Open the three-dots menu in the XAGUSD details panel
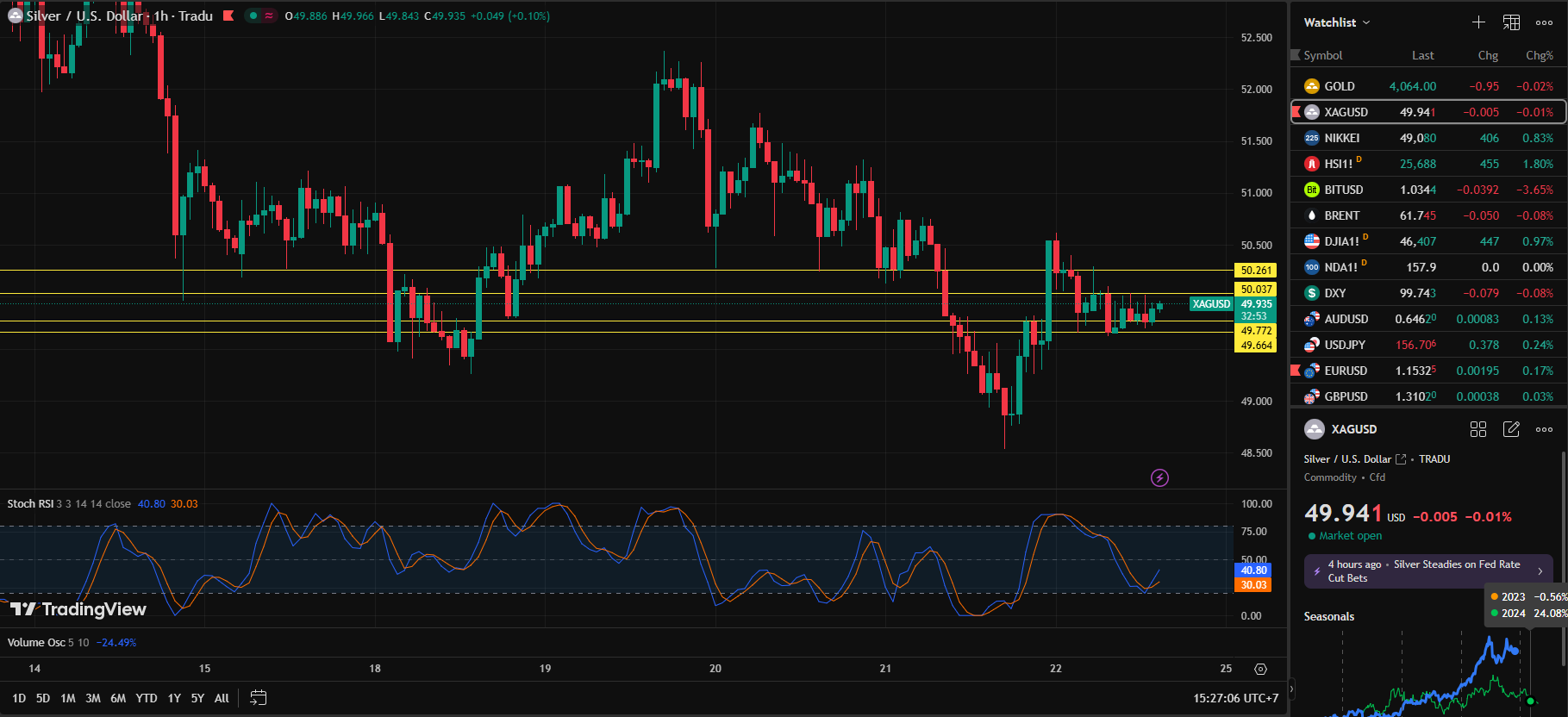Image resolution: width=1568 pixels, height=717 pixels. click(x=1544, y=429)
